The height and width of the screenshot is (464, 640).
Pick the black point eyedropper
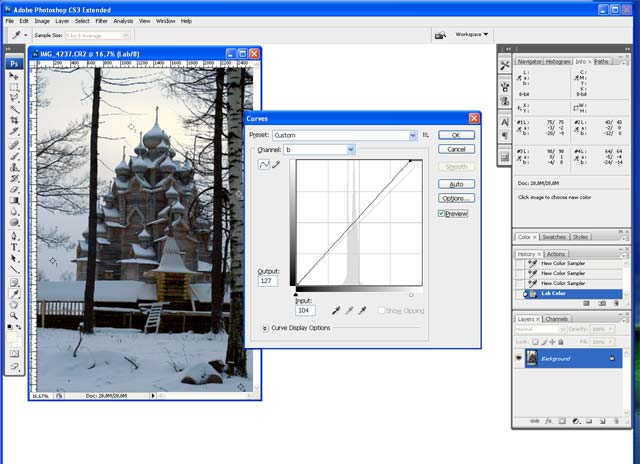tap(334, 311)
